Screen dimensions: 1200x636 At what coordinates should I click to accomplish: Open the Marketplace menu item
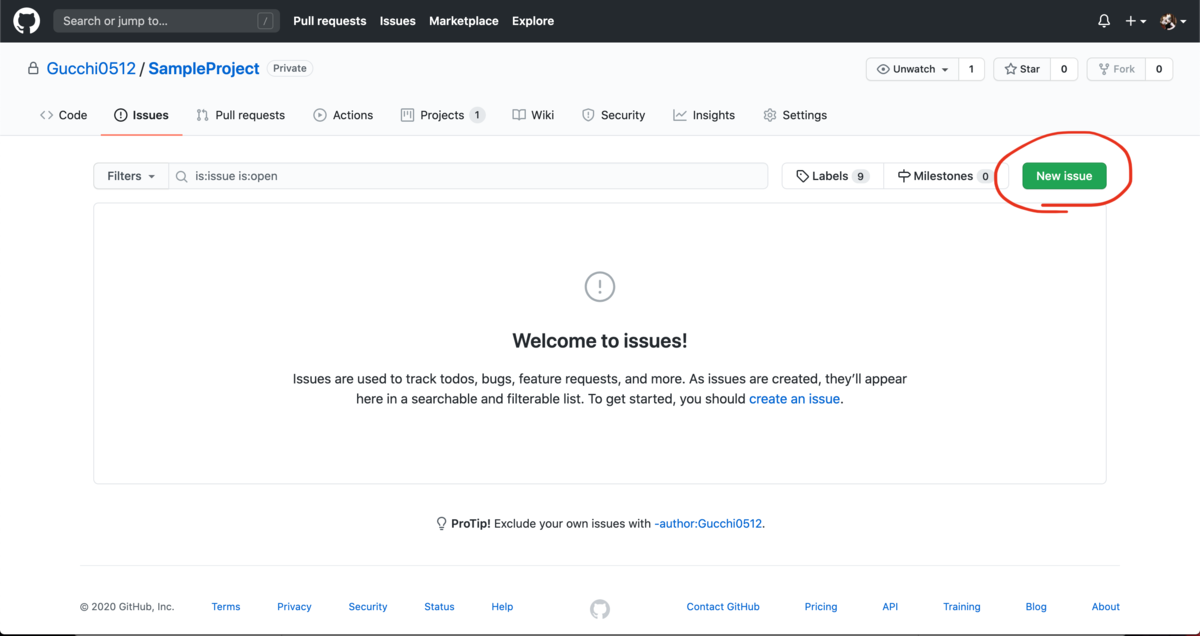click(463, 20)
